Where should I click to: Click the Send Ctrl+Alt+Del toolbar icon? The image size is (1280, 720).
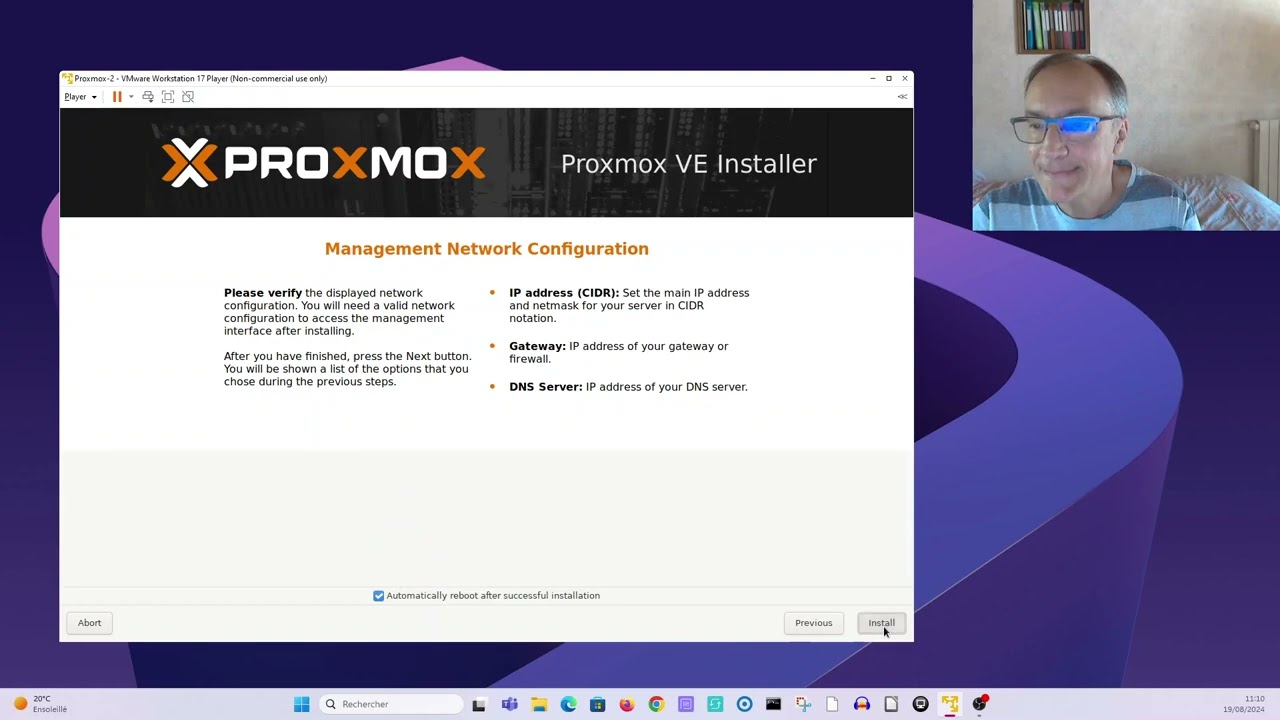148,97
